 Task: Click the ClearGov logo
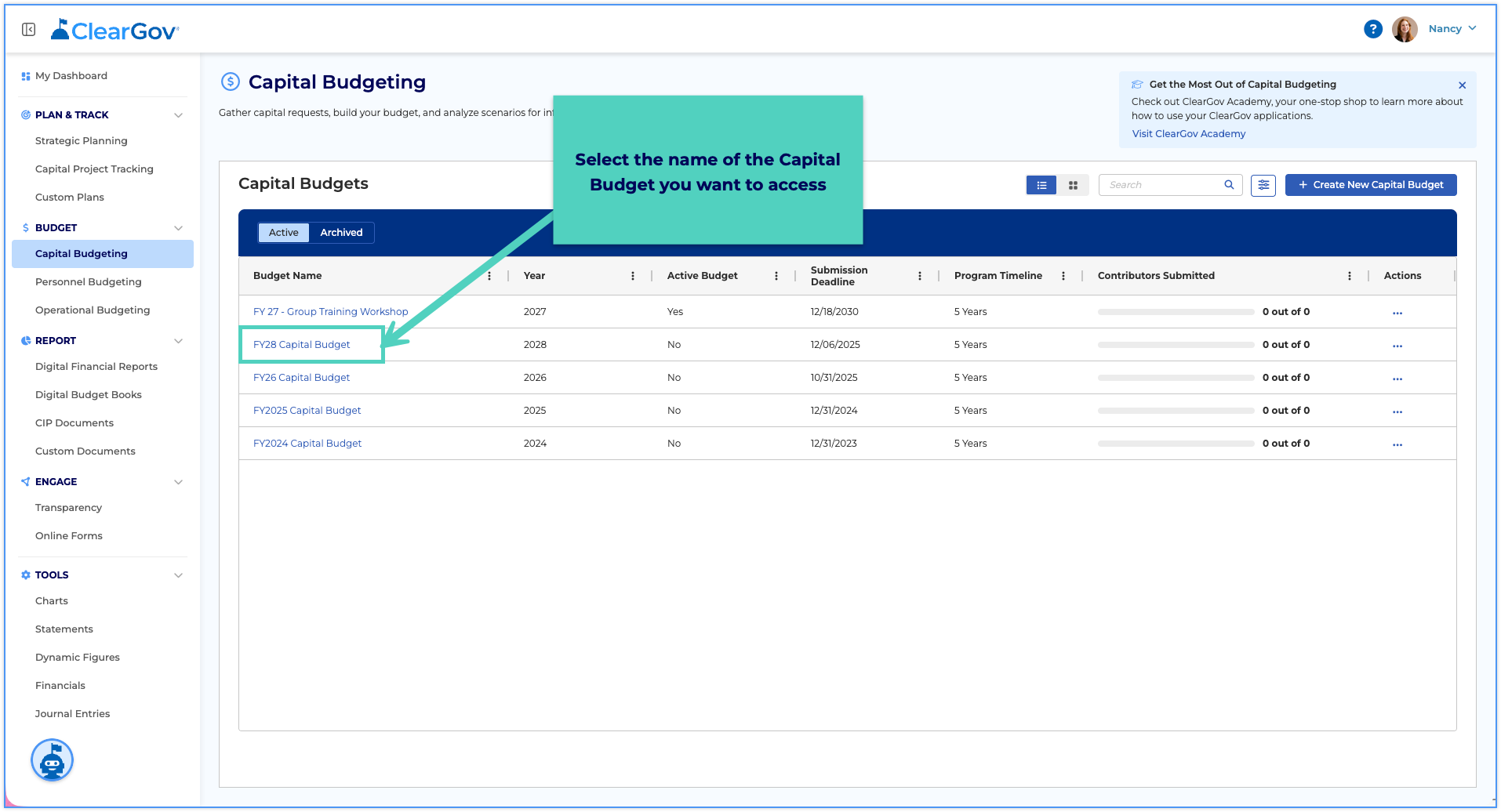[115, 31]
